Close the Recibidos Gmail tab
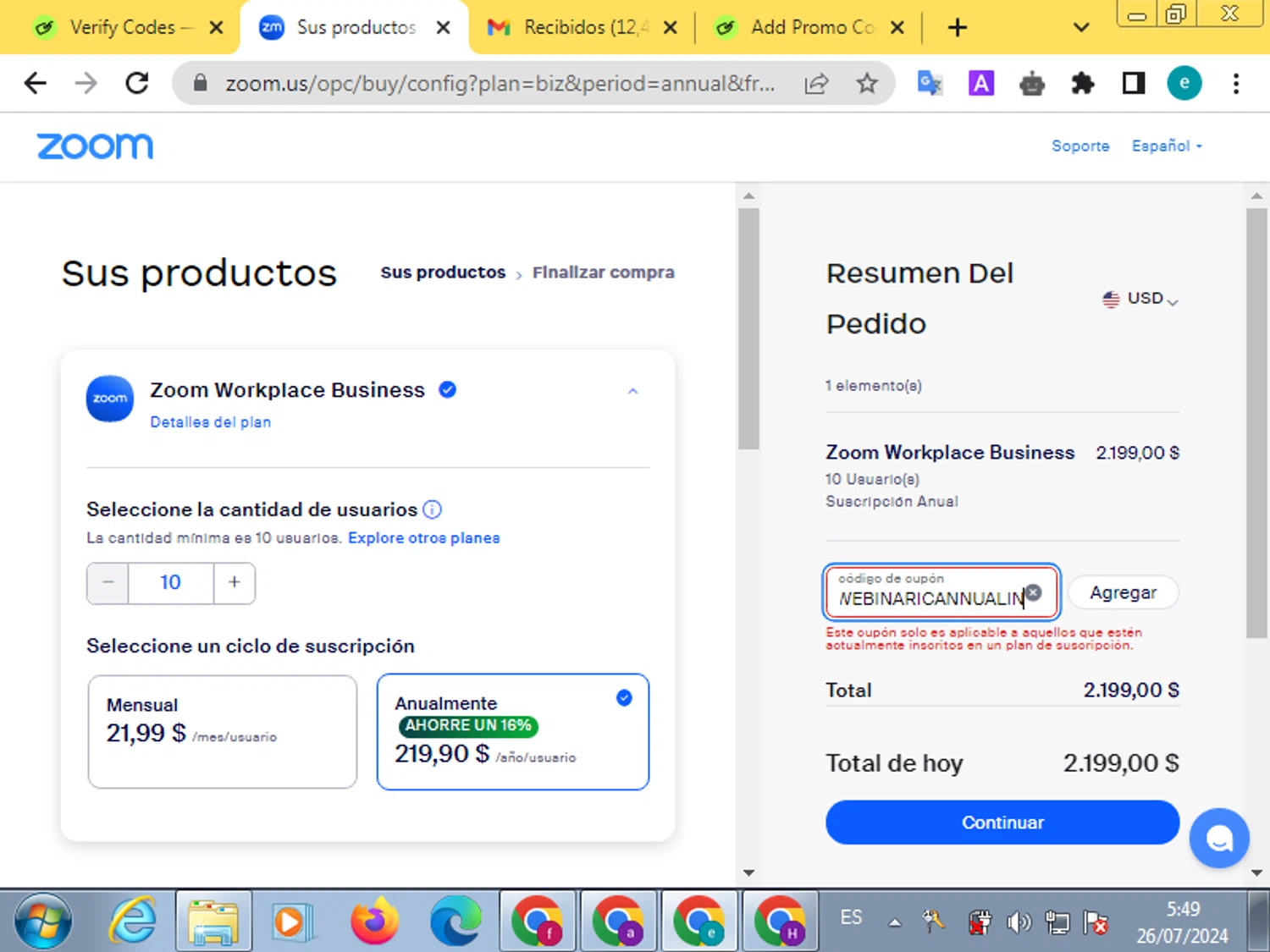This screenshot has width=1270, height=952. pyautogui.click(x=671, y=28)
